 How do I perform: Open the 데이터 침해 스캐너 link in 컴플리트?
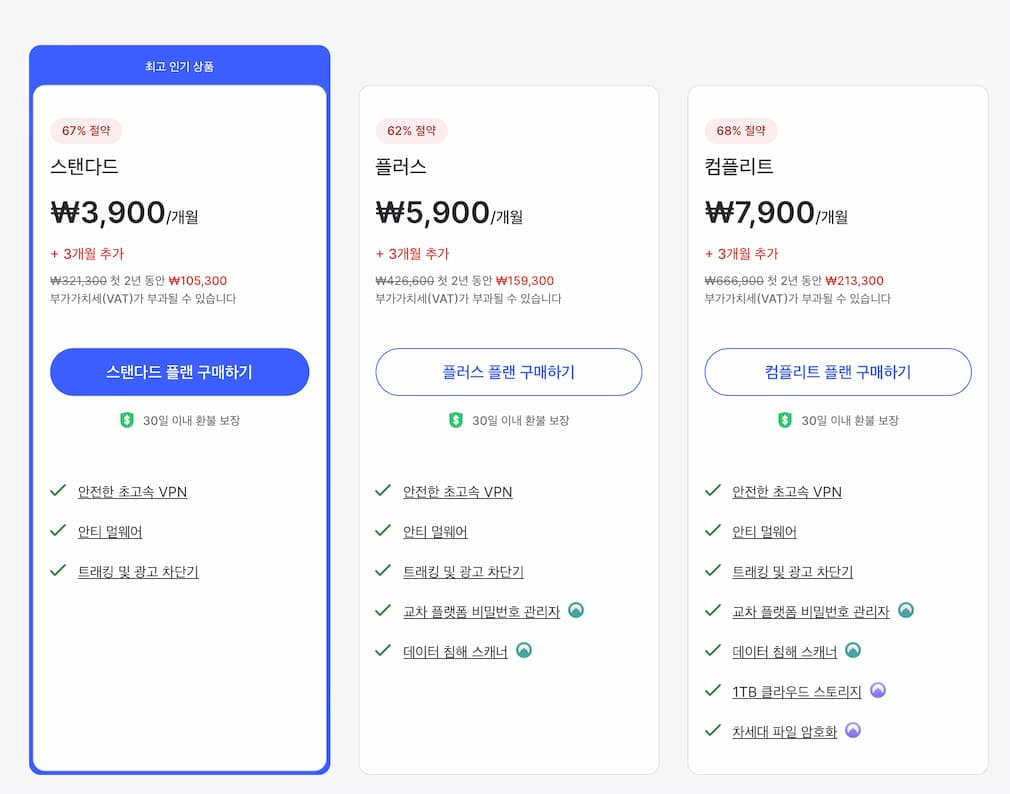pyautogui.click(x=783, y=650)
